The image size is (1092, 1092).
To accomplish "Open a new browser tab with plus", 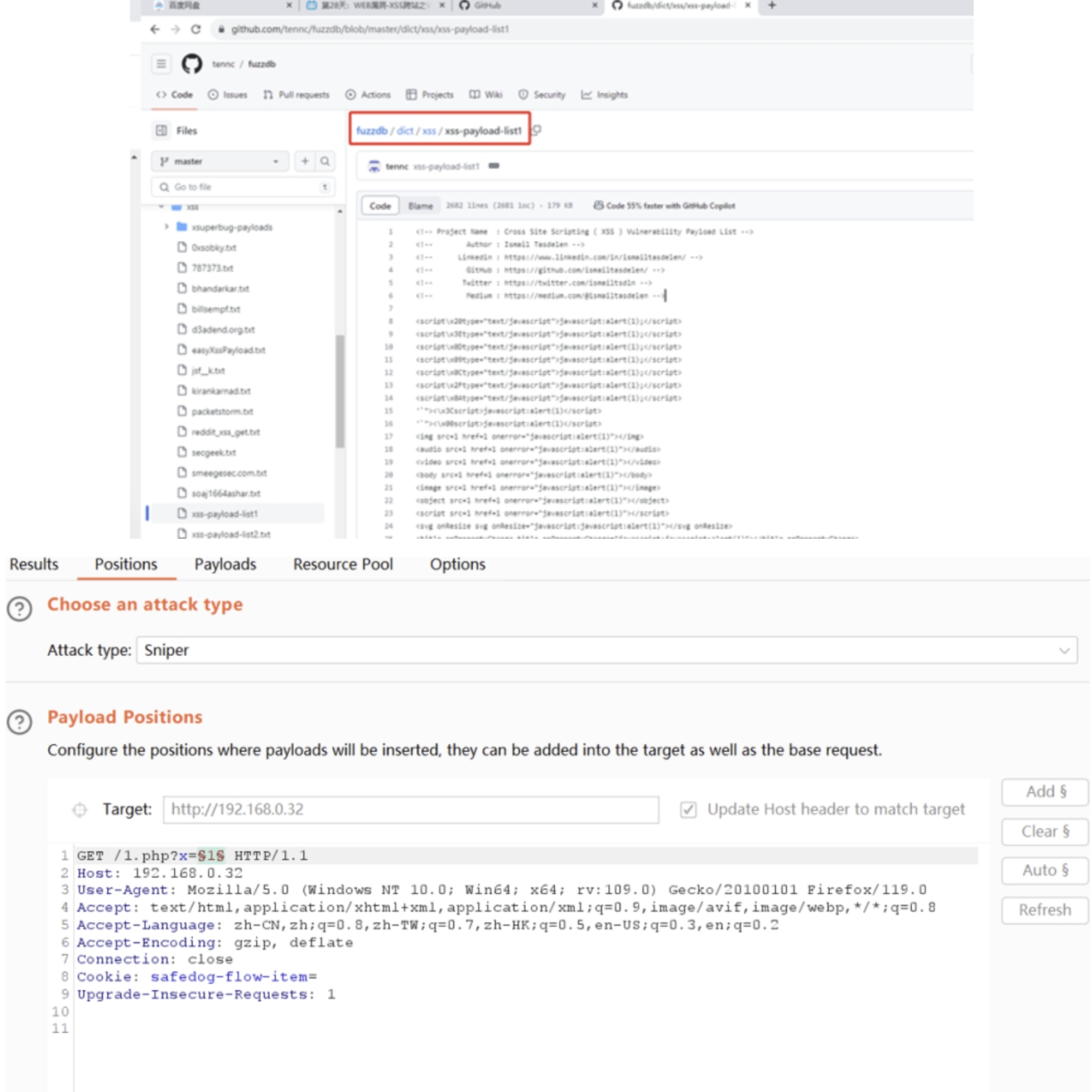I will (772, 6).
